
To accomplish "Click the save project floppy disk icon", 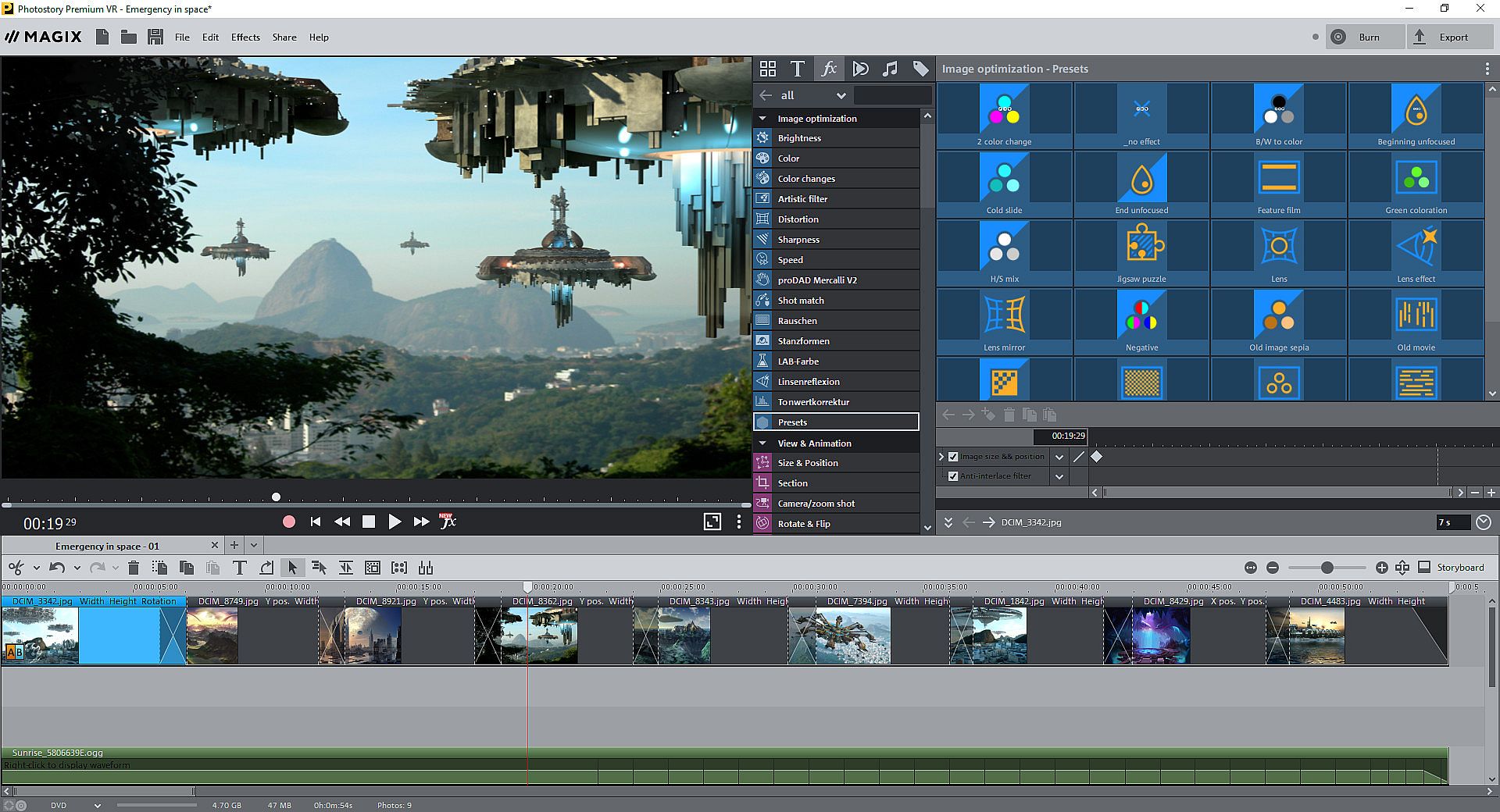I will [x=155, y=37].
